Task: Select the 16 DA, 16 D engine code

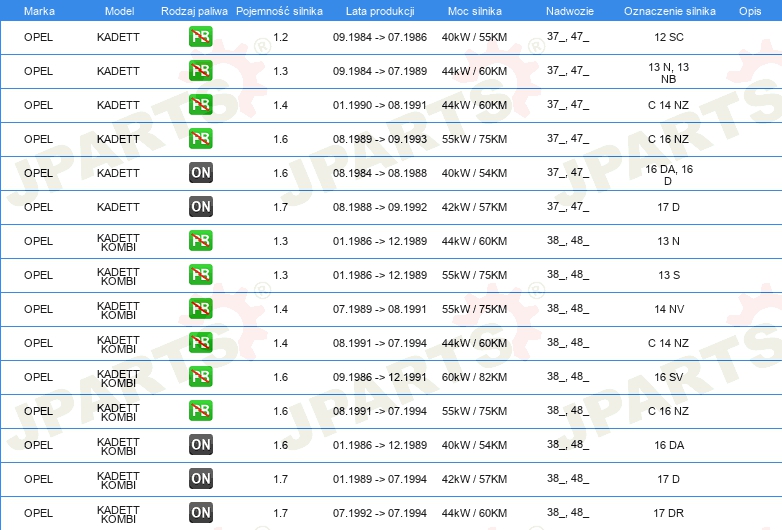Action: [669, 175]
